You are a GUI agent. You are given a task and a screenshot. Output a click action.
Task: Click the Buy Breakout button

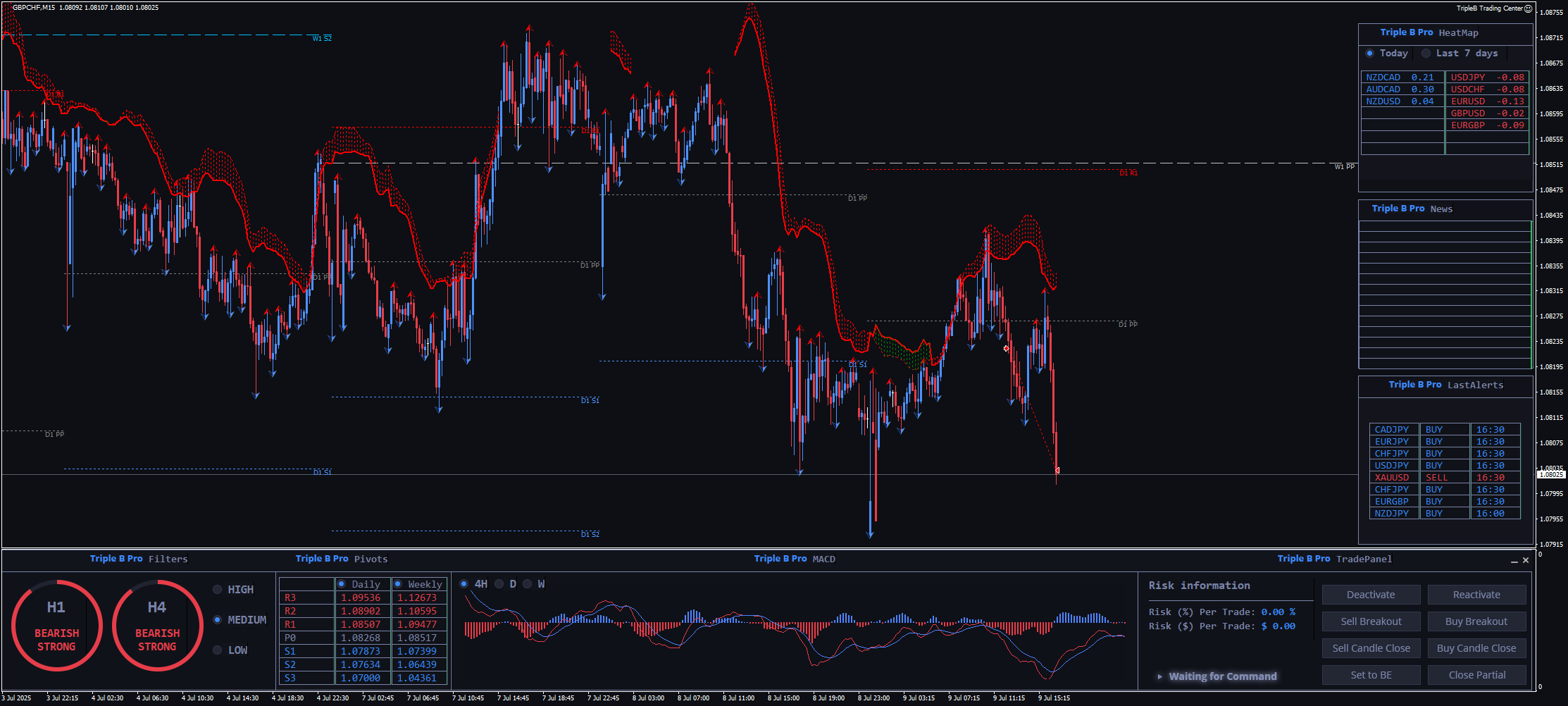coord(1476,621)
